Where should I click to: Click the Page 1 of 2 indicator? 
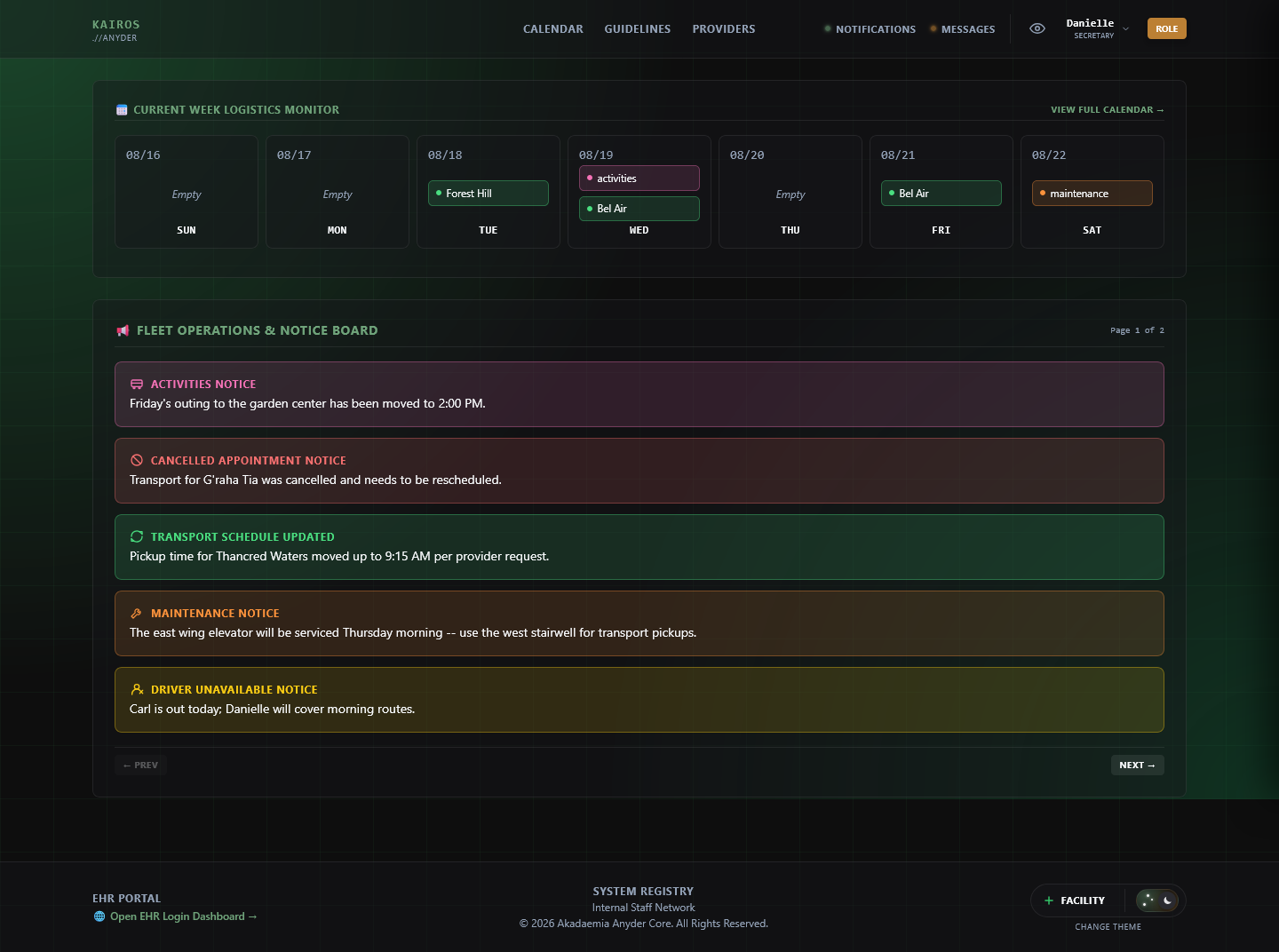(1137, 330)
